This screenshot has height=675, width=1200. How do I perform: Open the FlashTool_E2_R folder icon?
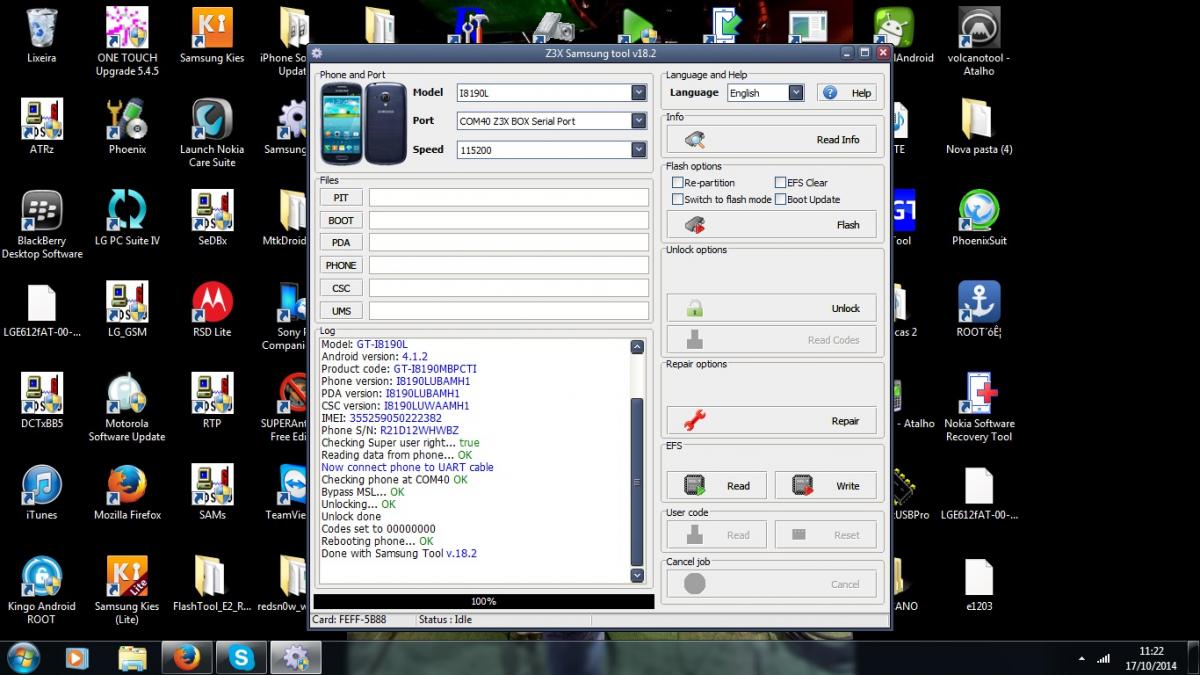pos(212,584)
